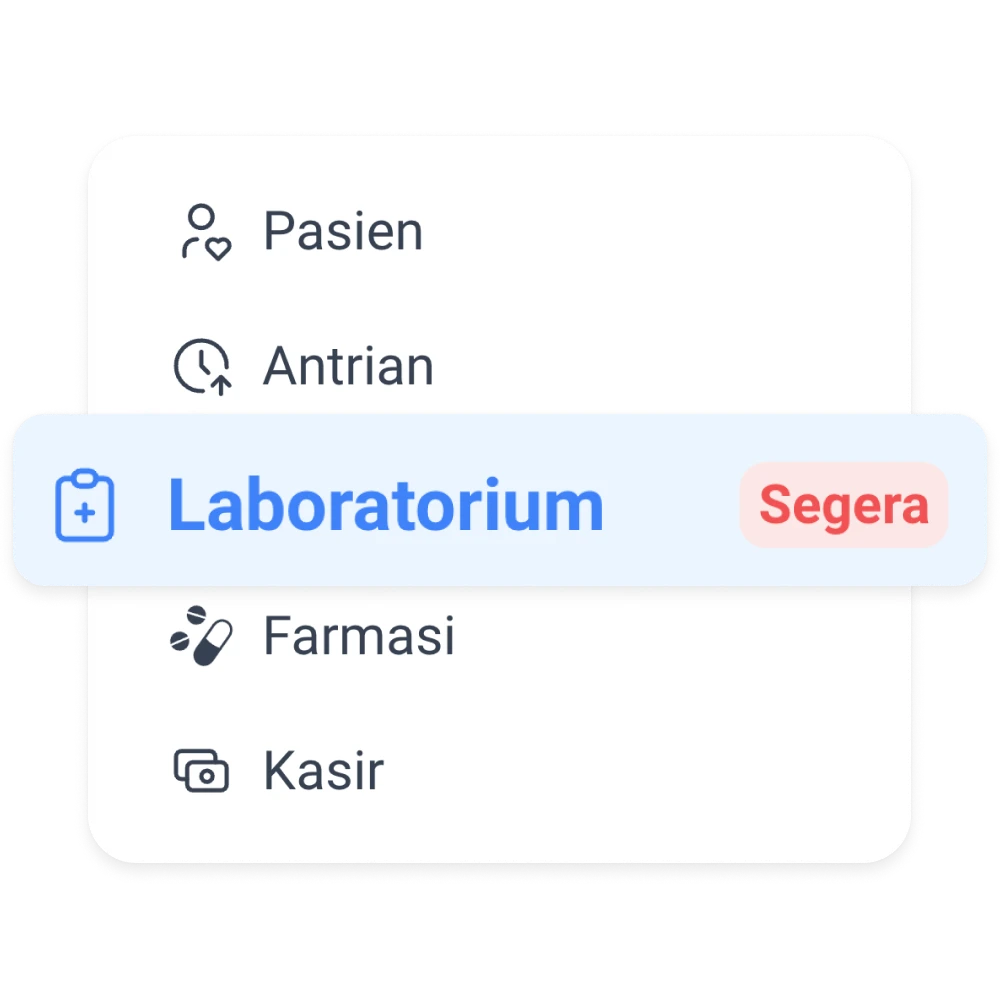Click the Antrian clock icon
Screen dimensions: 1000x1000
tap(203, 367)
